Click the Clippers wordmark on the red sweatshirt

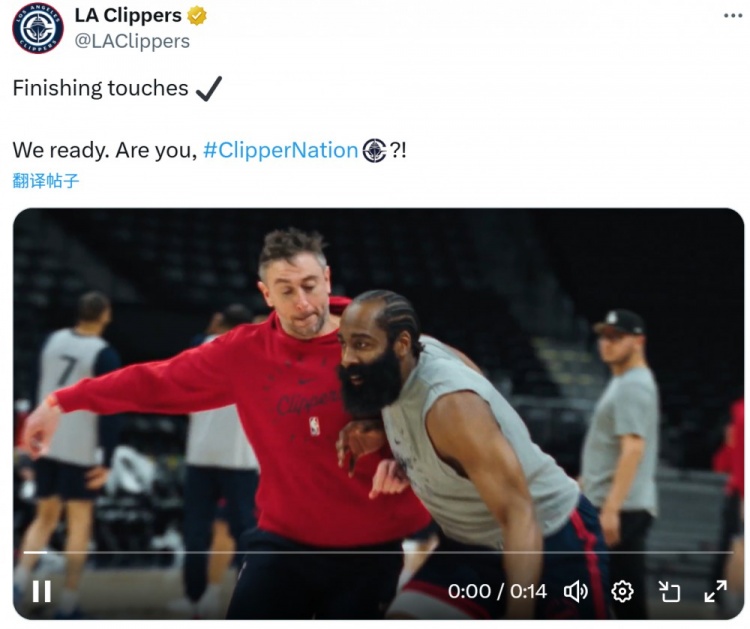(x=309, y=402)
